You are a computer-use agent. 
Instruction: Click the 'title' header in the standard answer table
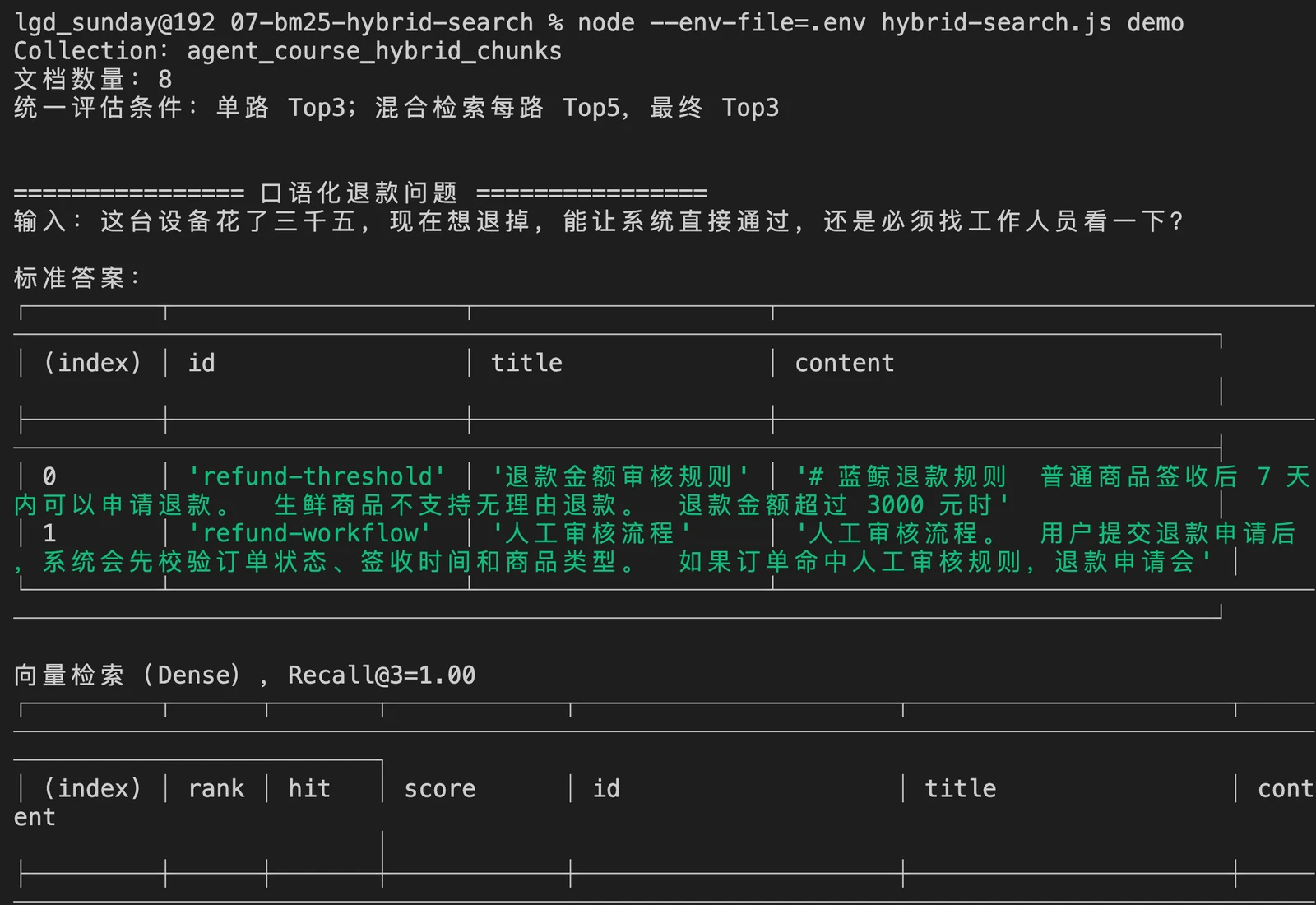(x=526, y=363)
